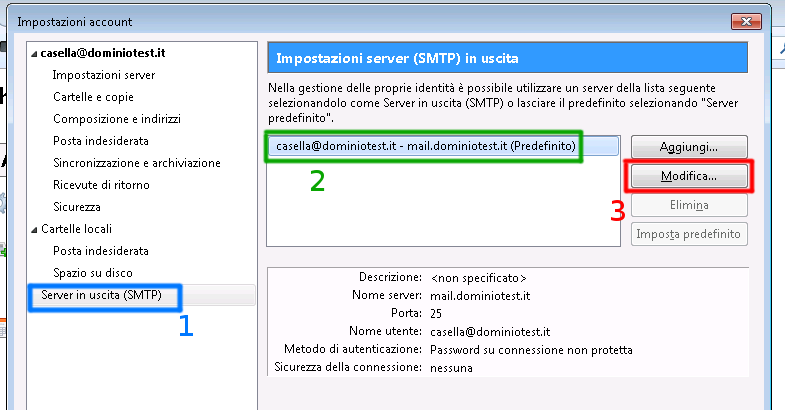Open Composizione e indirizzi settings
Viewport: 785px width, 410px height.
coord(117,119)
